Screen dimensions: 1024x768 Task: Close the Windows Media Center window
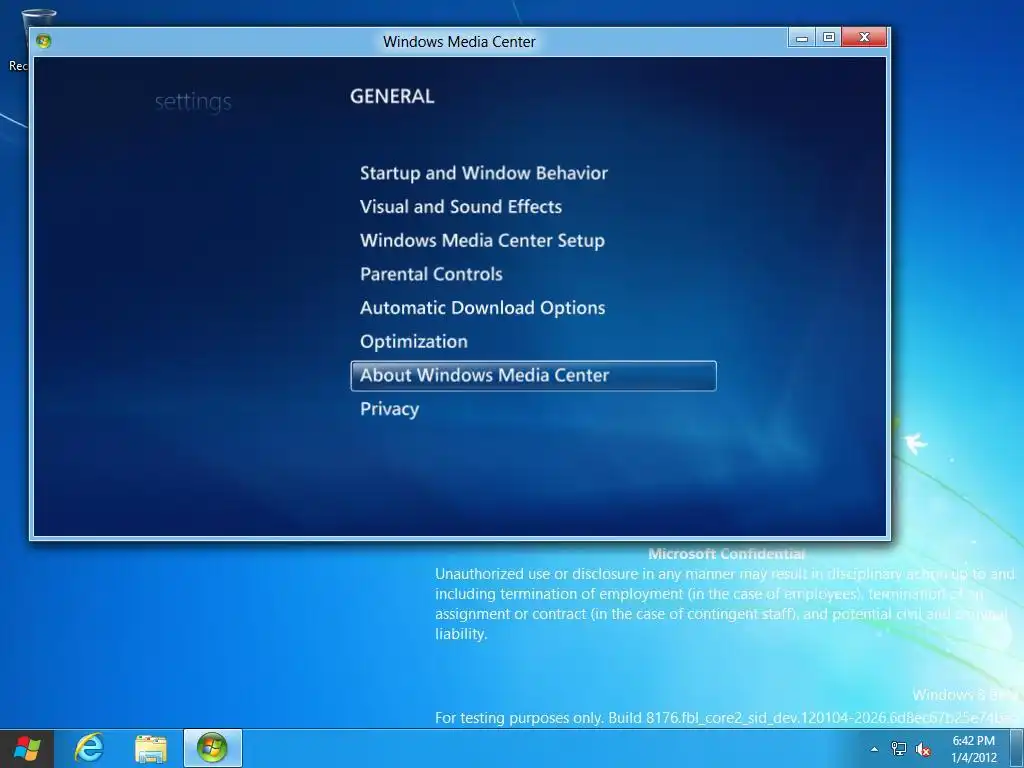tap(864, 38)
